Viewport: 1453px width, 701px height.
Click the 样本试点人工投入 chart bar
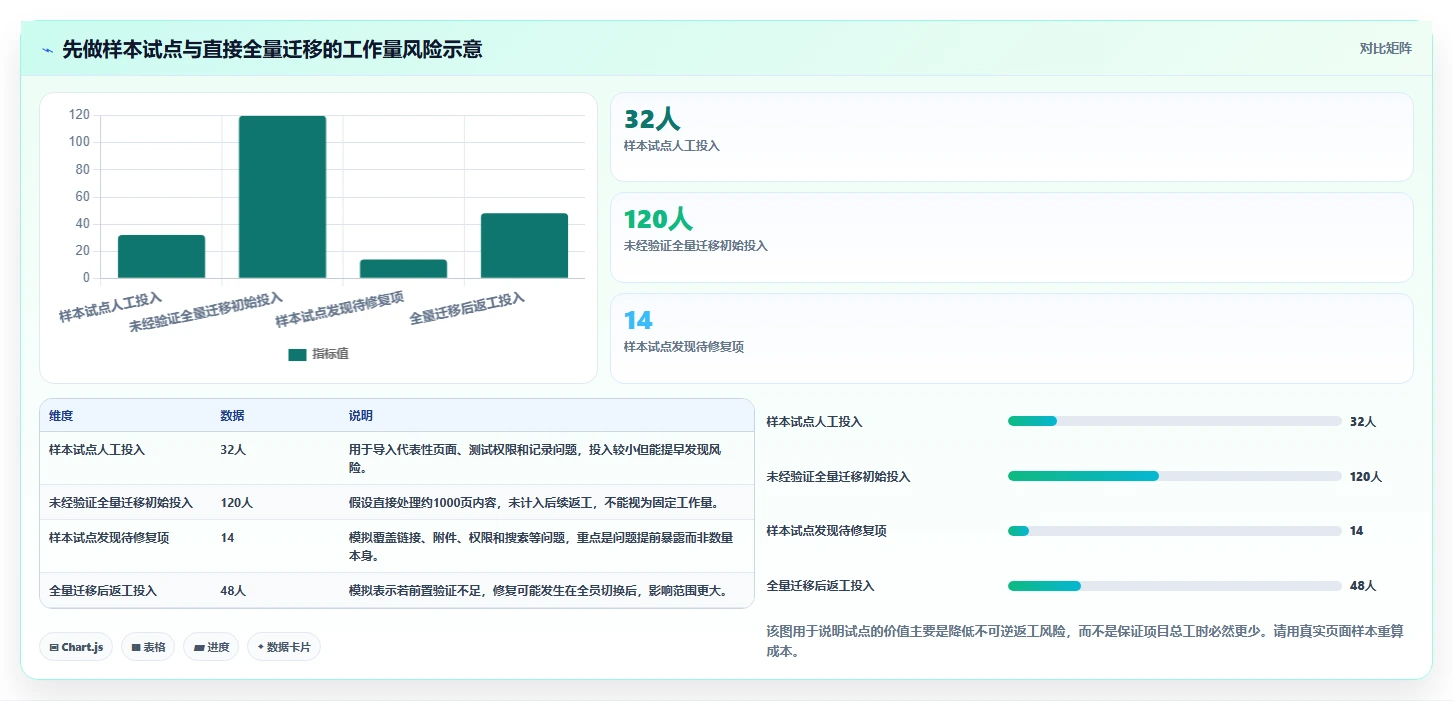pos(161,257)
